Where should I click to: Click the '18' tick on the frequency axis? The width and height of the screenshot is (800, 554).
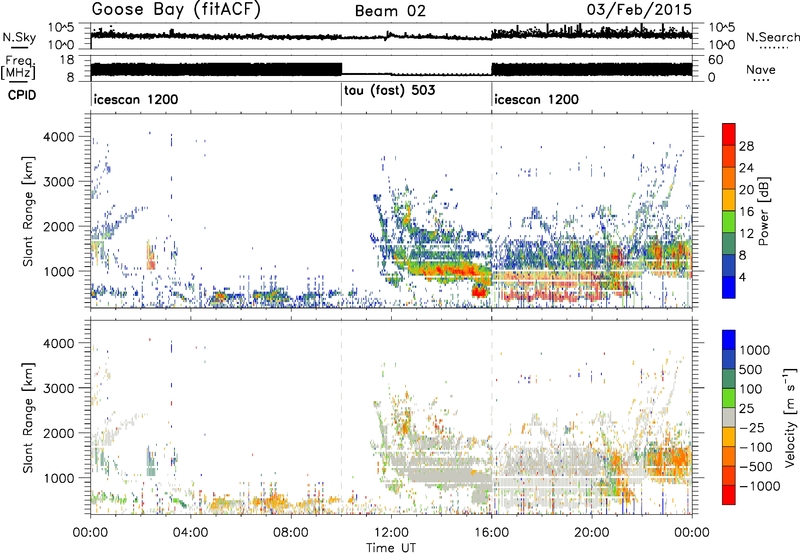pyautogui.click(x=68, y=60)
